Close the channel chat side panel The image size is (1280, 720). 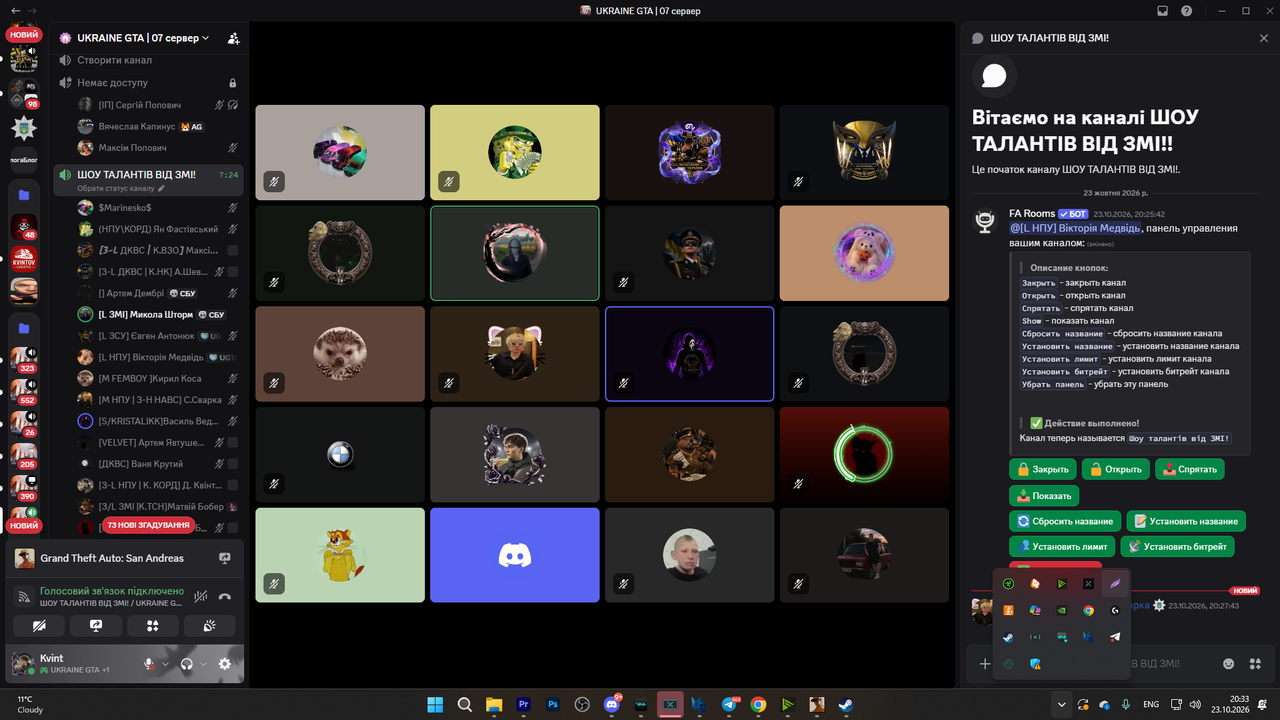click(1264, 38)
